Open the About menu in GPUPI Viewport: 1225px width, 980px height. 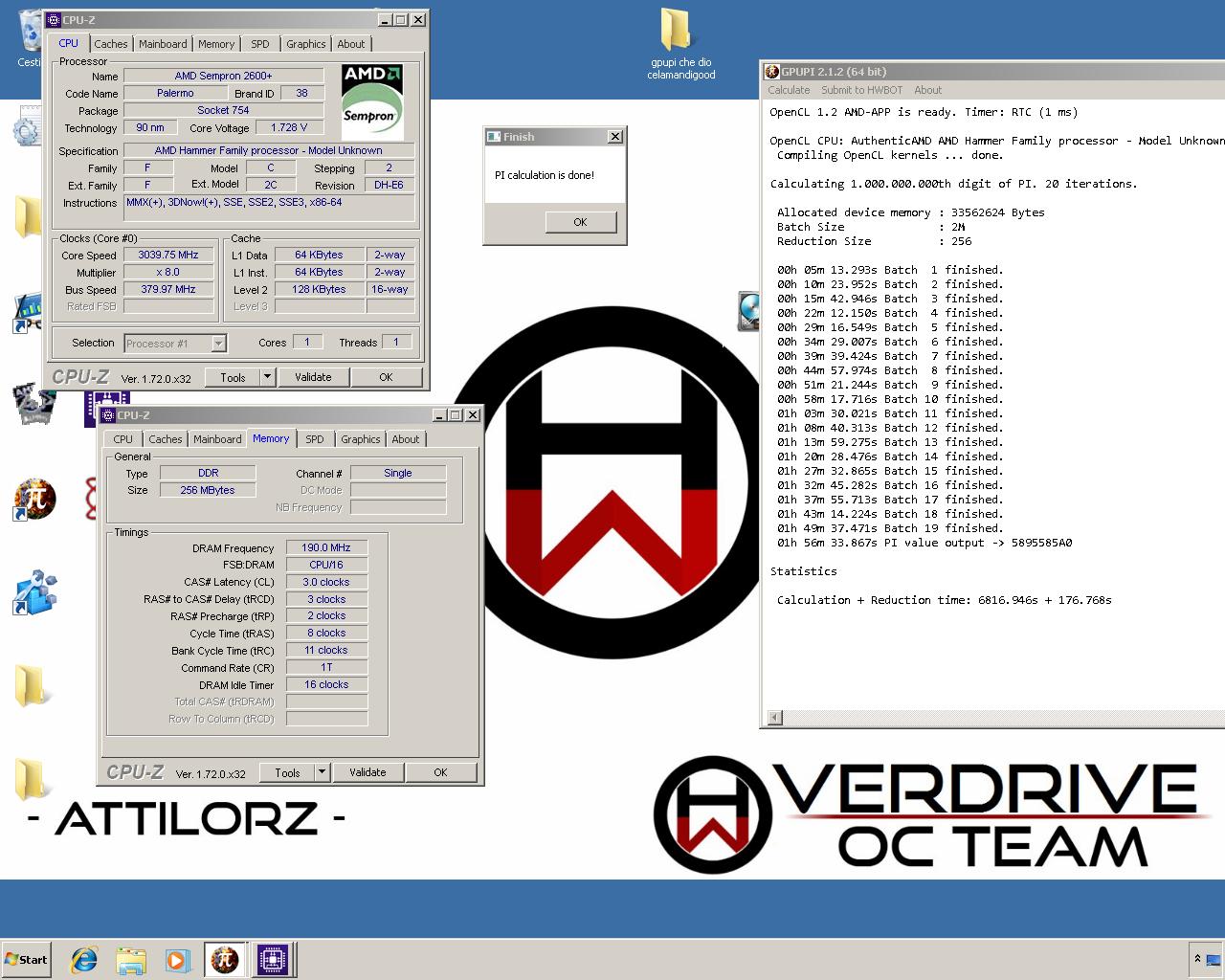(927, 90)
